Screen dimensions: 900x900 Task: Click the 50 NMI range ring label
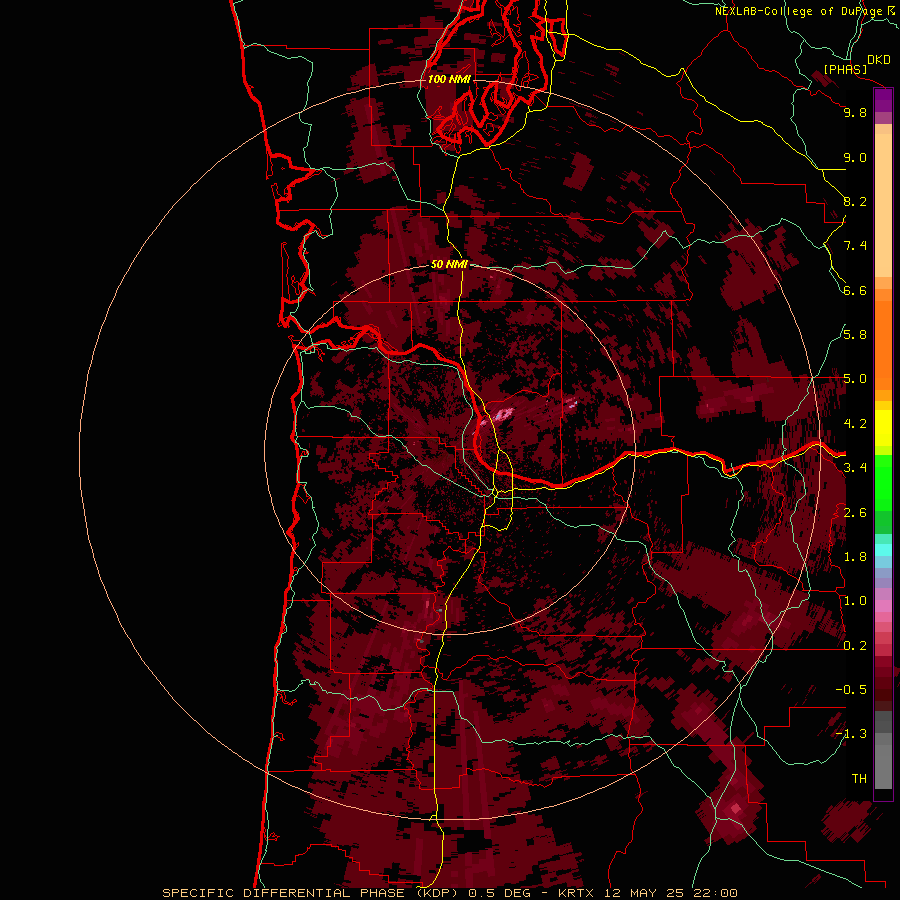click(449, 264)
